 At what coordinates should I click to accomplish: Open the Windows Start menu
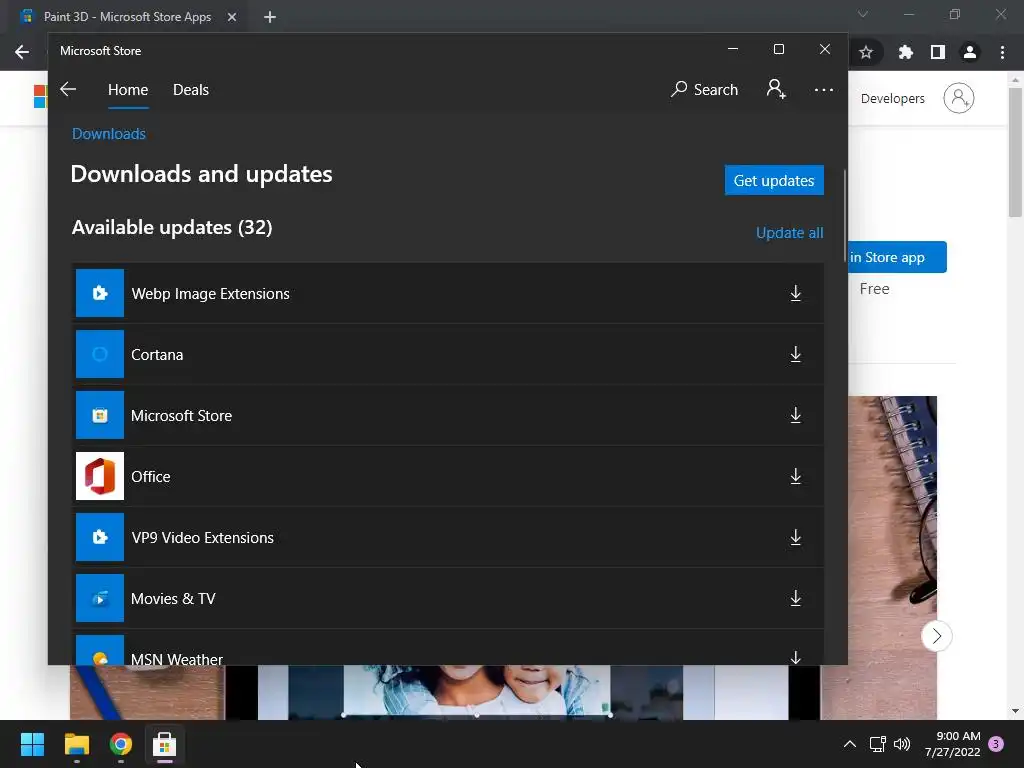[x=32, y=744]
